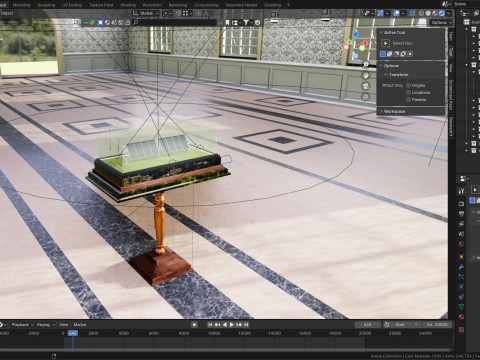480x360 pixels.
Task: Jump to the first frame
Action: point(210,325)
